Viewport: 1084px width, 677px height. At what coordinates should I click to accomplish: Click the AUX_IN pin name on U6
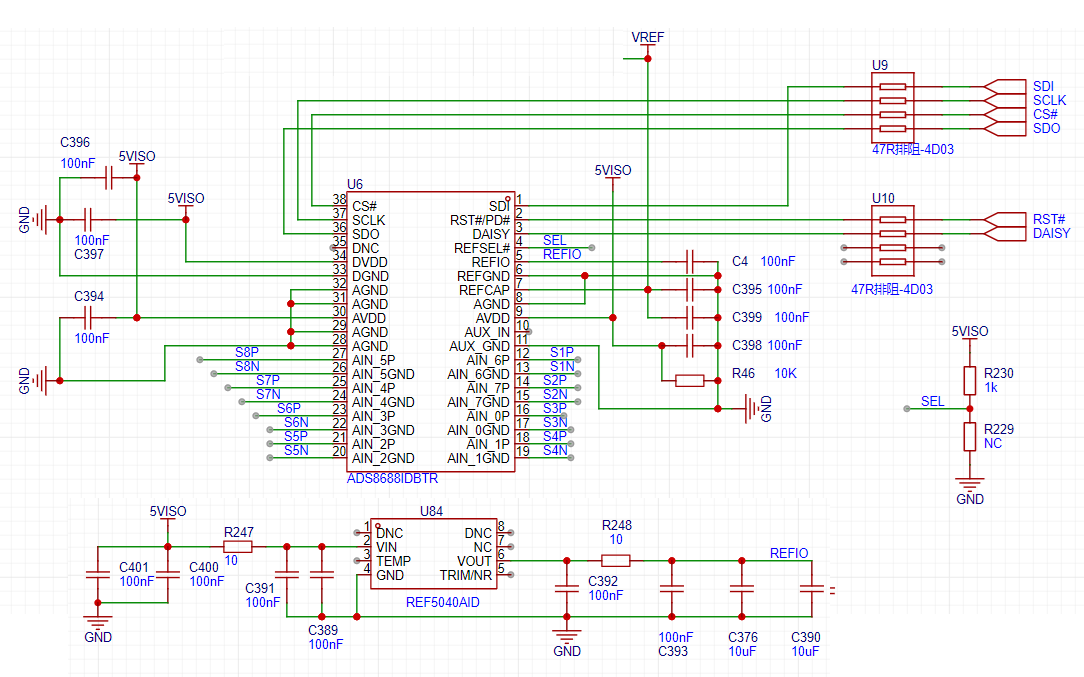coord(487,333)
